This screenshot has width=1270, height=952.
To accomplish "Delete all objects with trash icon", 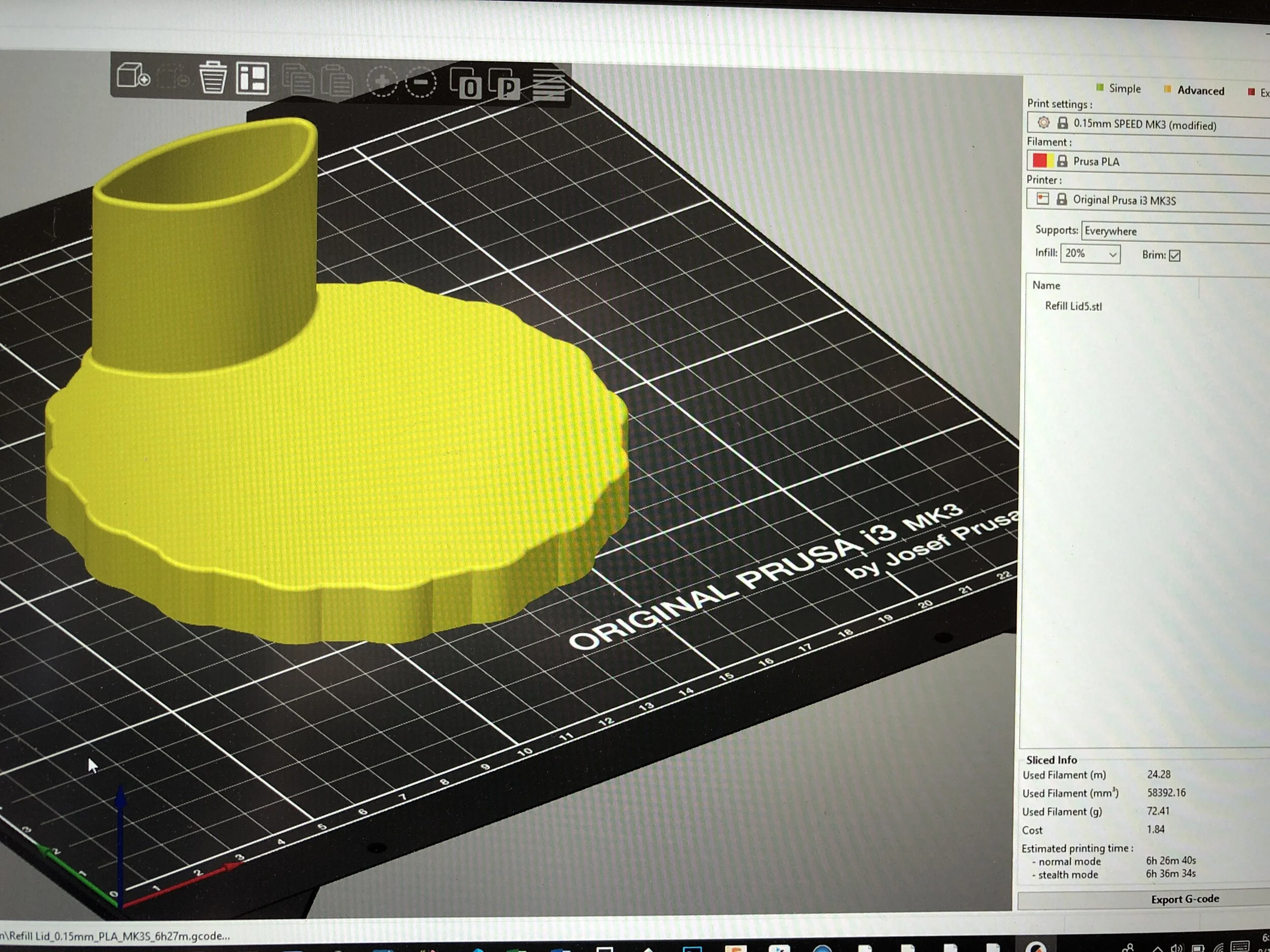I will click(x=212, y=78).
